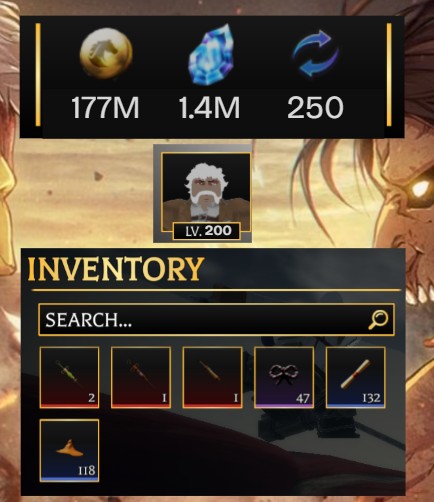Open the white-bearded character avatar
The image size is (434, 502).
tap(206, 192)
